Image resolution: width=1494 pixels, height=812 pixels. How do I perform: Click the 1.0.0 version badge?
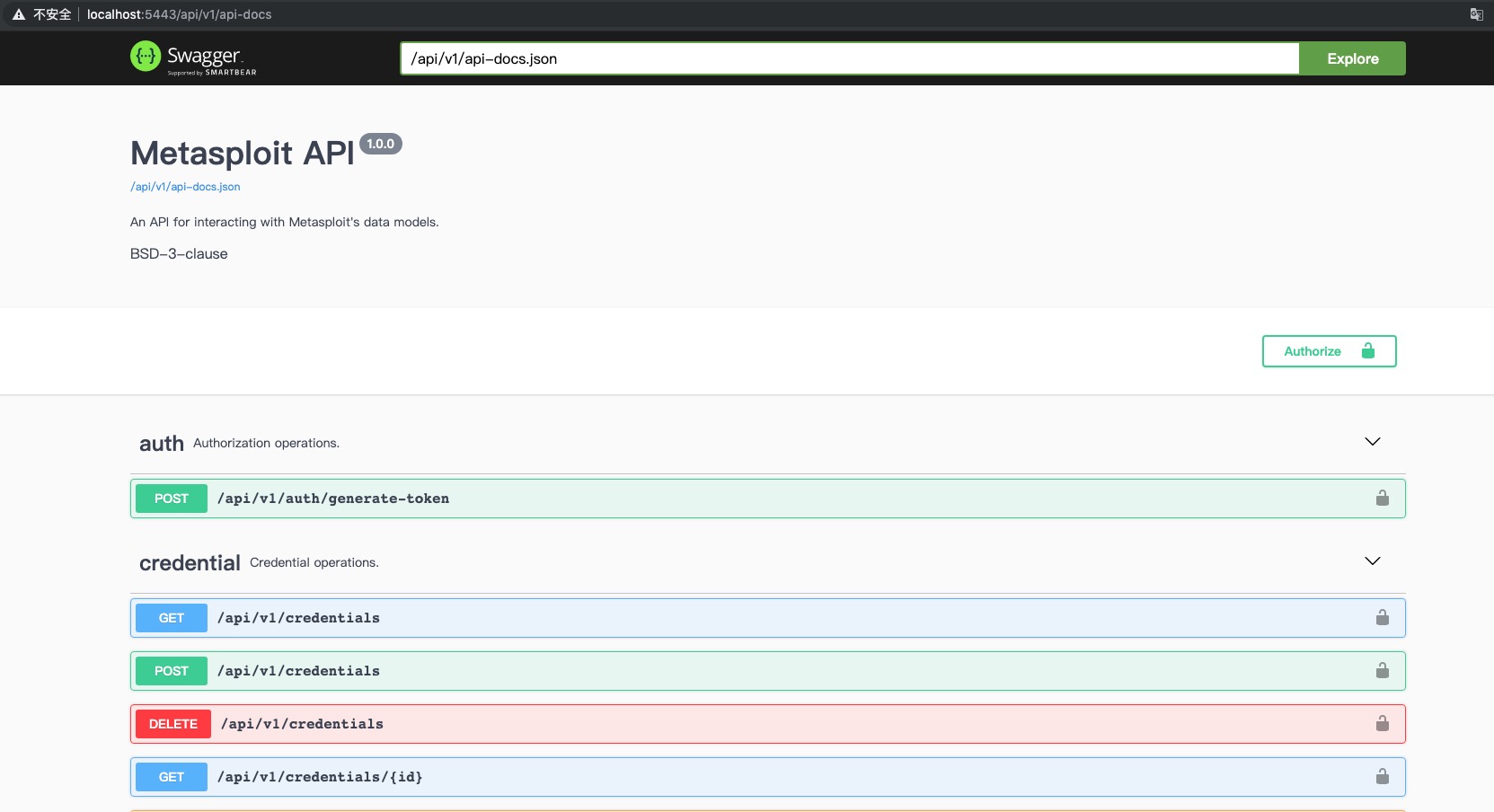tap(381, 144)
